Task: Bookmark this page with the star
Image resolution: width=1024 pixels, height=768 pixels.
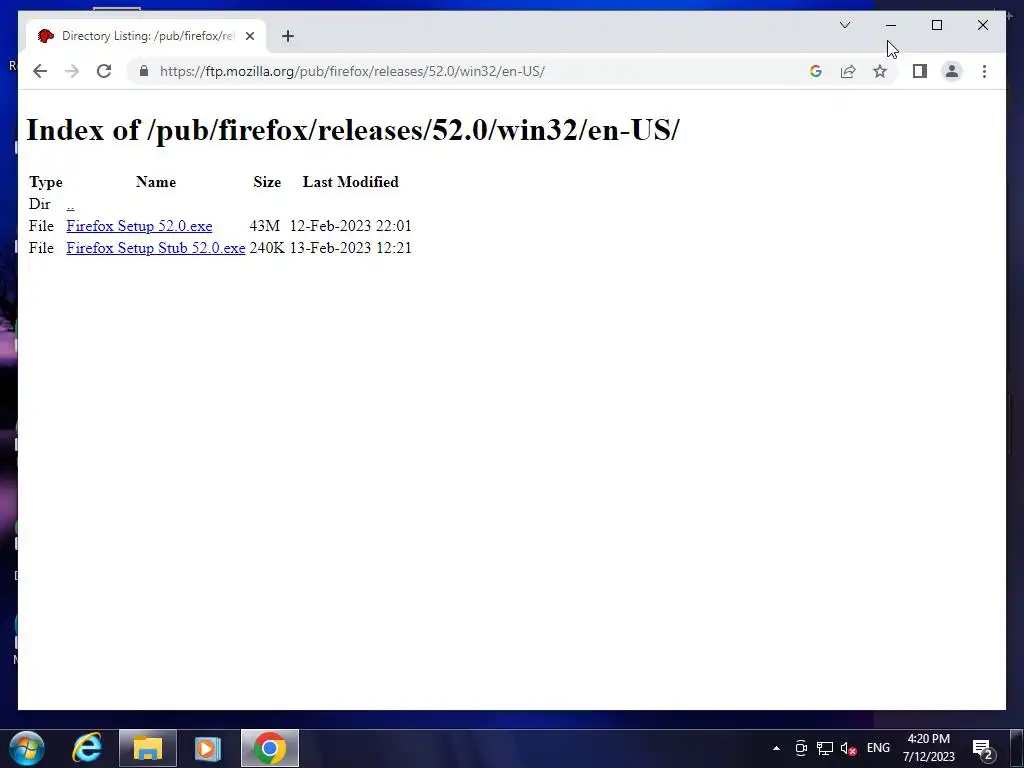Action: click(880, 71)
